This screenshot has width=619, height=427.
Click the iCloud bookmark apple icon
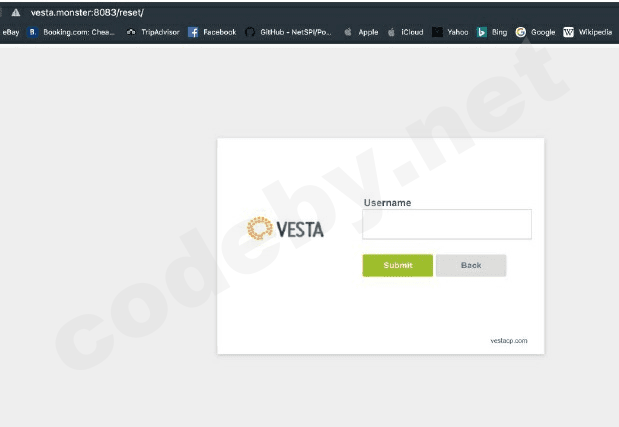[x=391, y=32]
